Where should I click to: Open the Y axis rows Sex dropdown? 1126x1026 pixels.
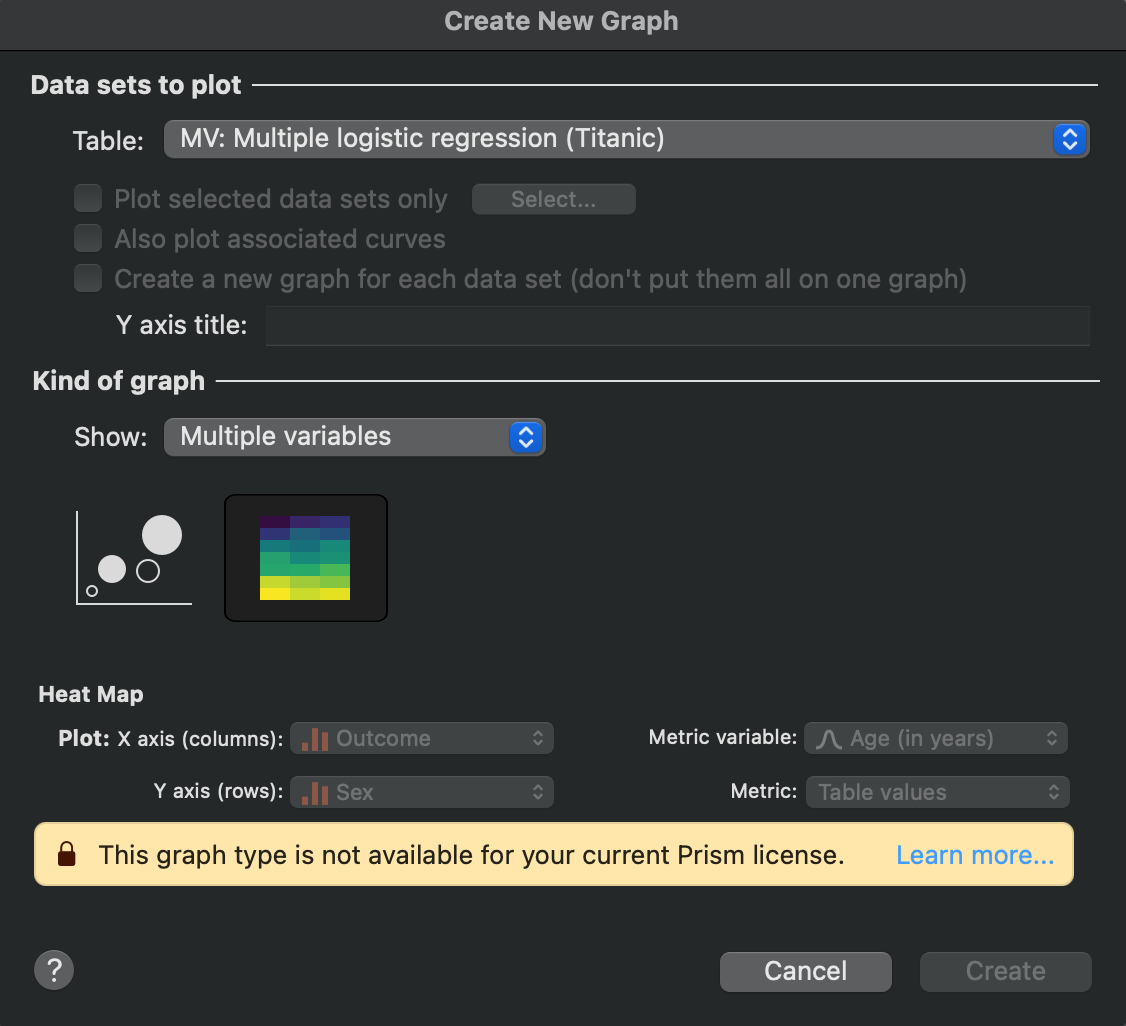click(x=422, y=793)
